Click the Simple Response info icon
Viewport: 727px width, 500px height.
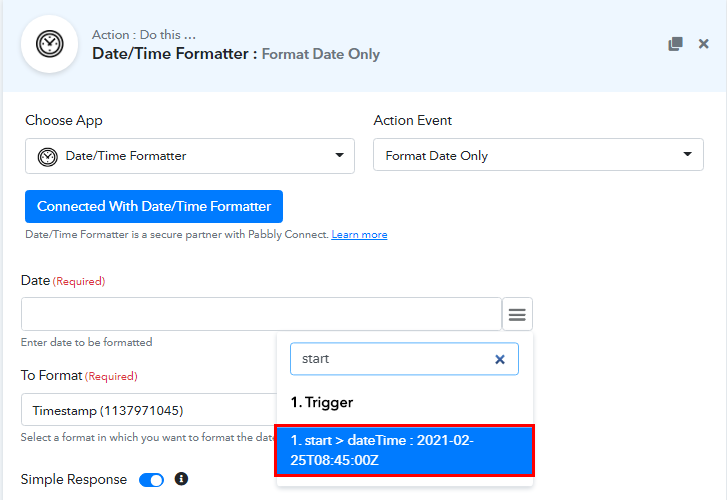click(181, 479)
